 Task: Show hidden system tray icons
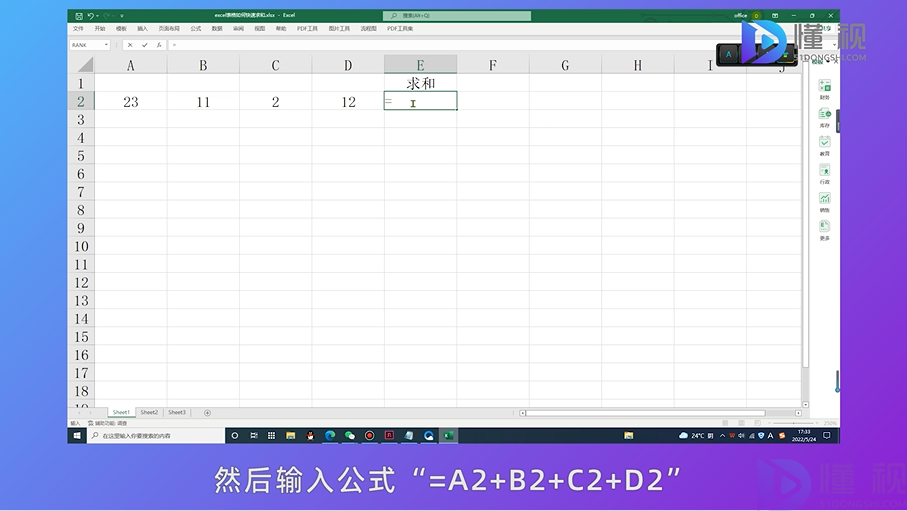coord(722,436)
